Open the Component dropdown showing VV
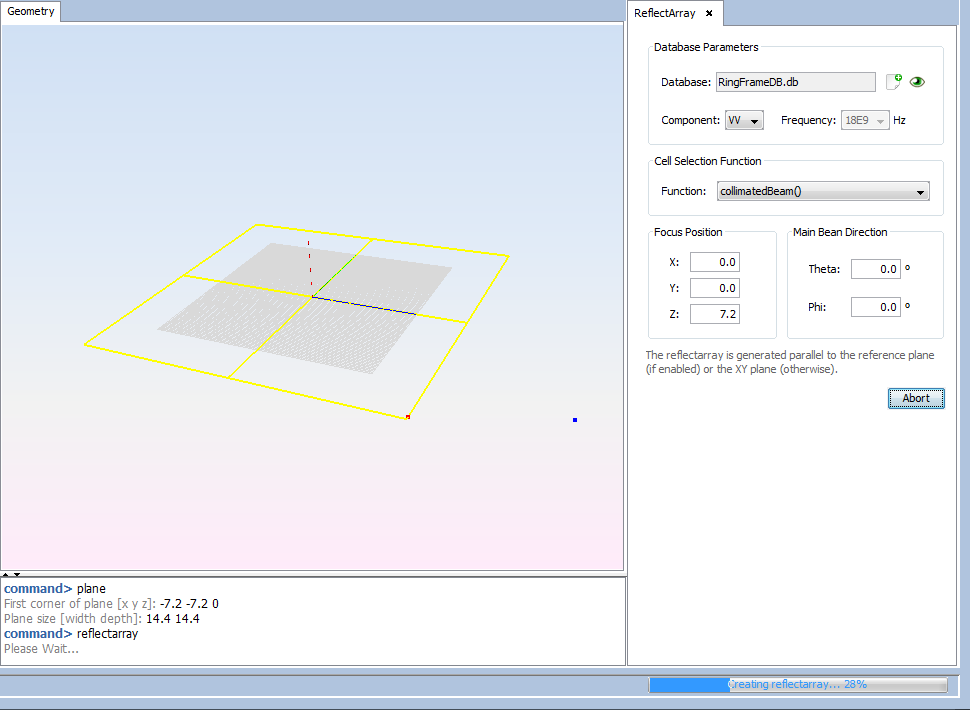The image size is (970, 710). (x=744, y=120)
